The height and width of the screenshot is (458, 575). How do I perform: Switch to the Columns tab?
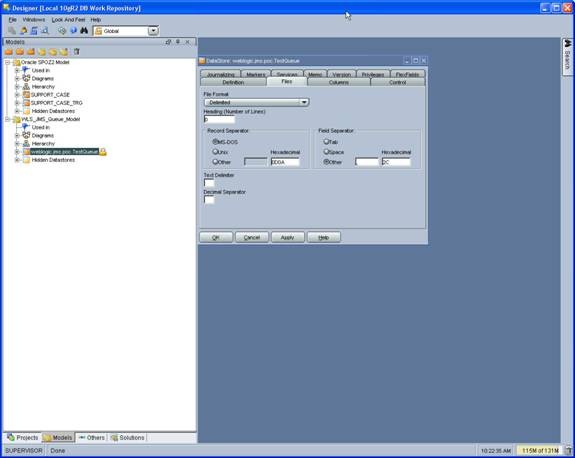click(x=338, y=82)
